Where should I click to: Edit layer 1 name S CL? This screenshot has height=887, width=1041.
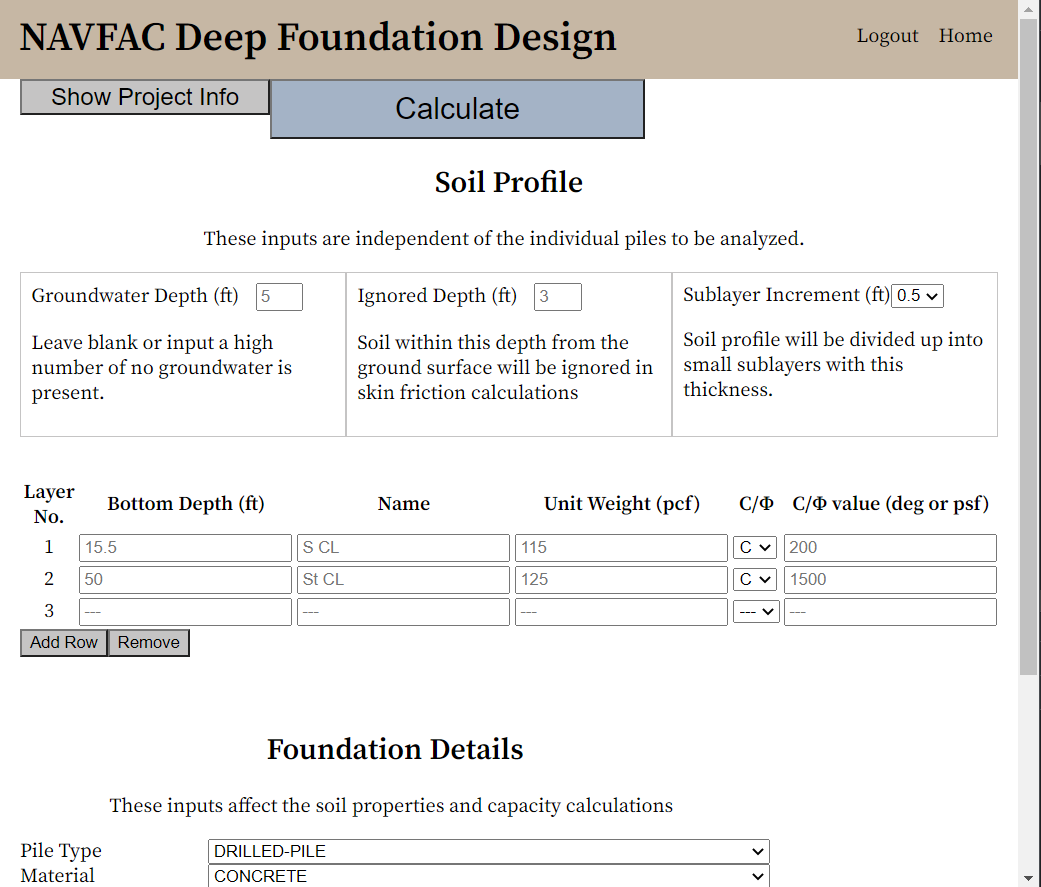[403, 548]
